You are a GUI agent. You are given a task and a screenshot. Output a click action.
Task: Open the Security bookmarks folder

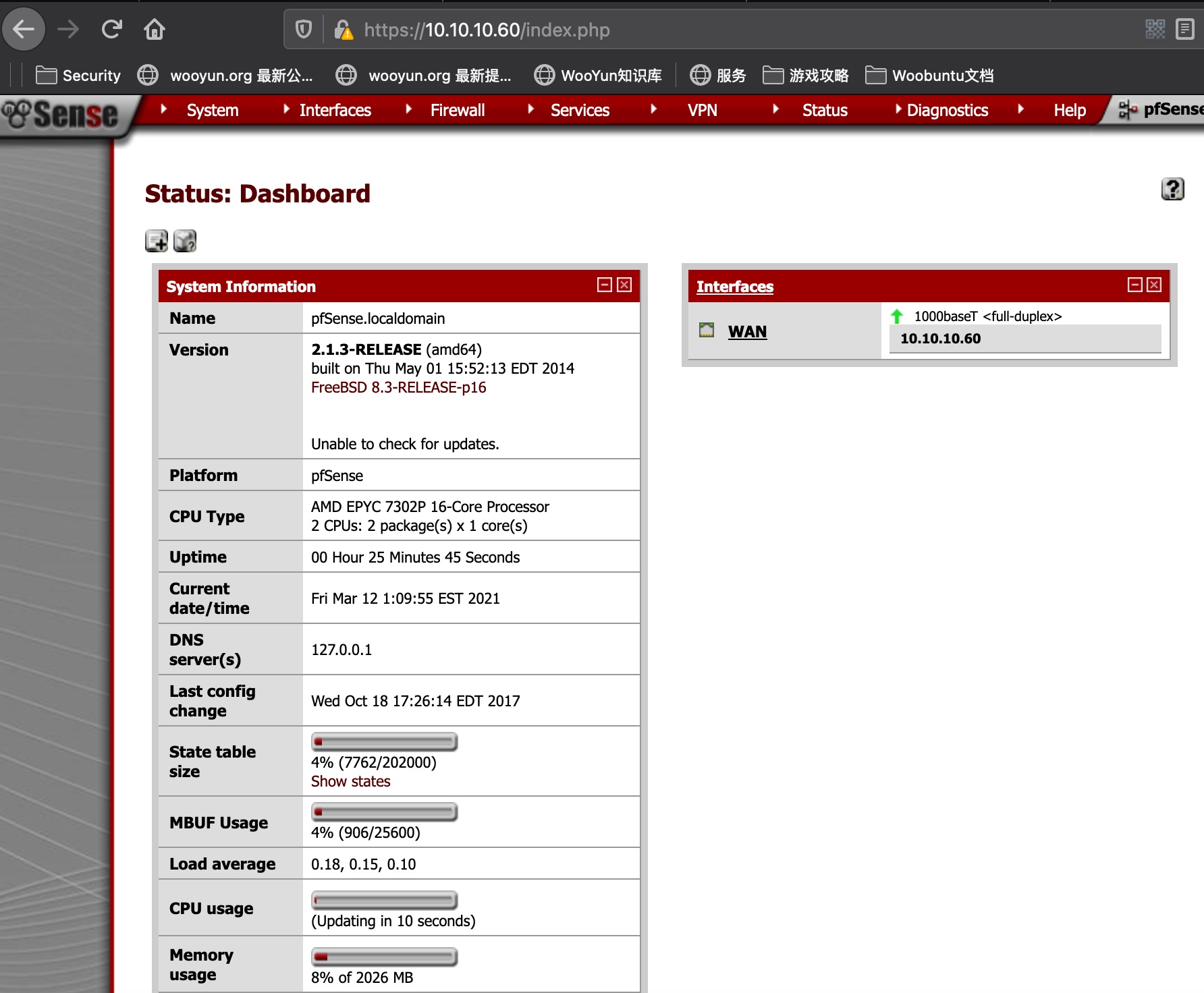(78, 75)
